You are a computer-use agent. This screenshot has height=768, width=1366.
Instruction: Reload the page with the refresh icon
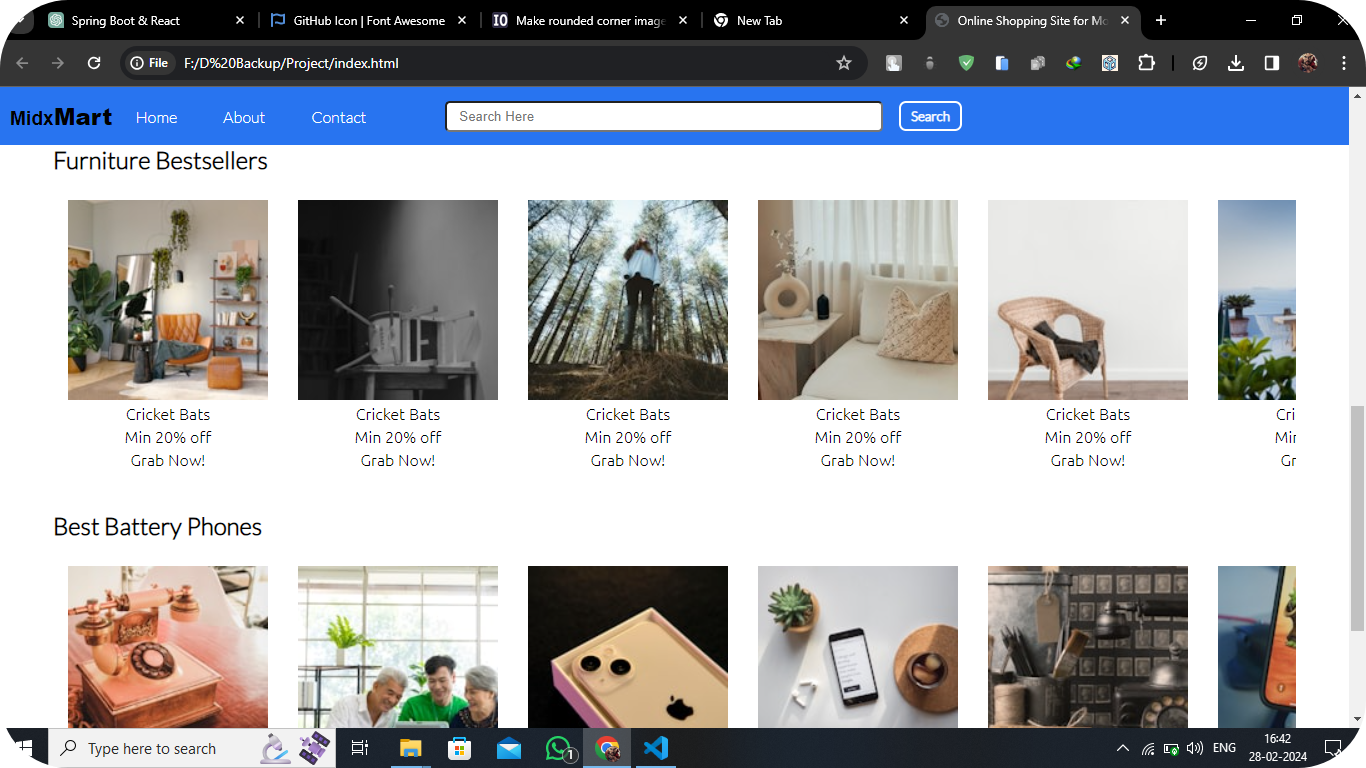(x=94, y=63)
